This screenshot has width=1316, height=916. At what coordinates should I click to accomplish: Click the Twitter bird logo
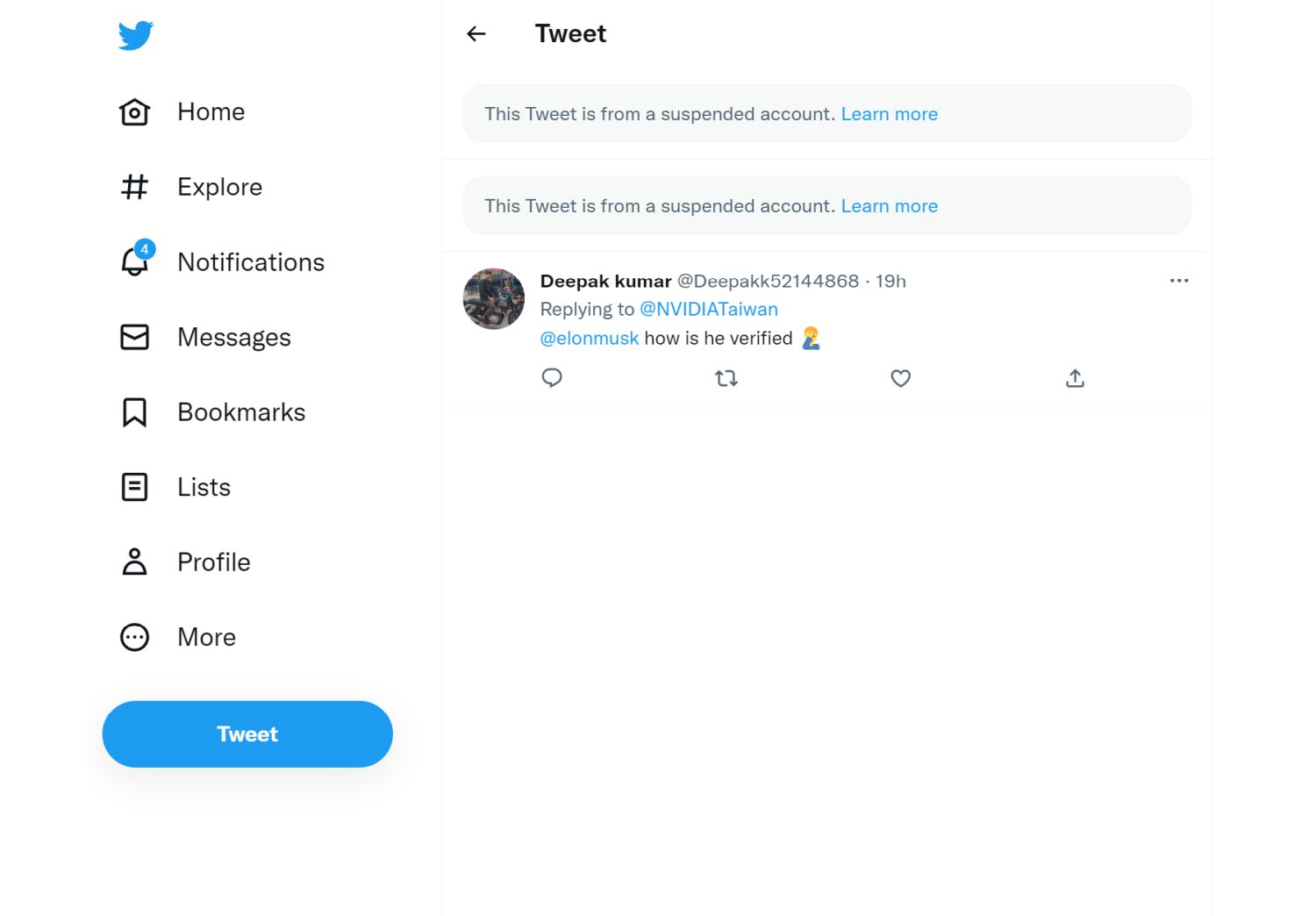coord(136,35)
